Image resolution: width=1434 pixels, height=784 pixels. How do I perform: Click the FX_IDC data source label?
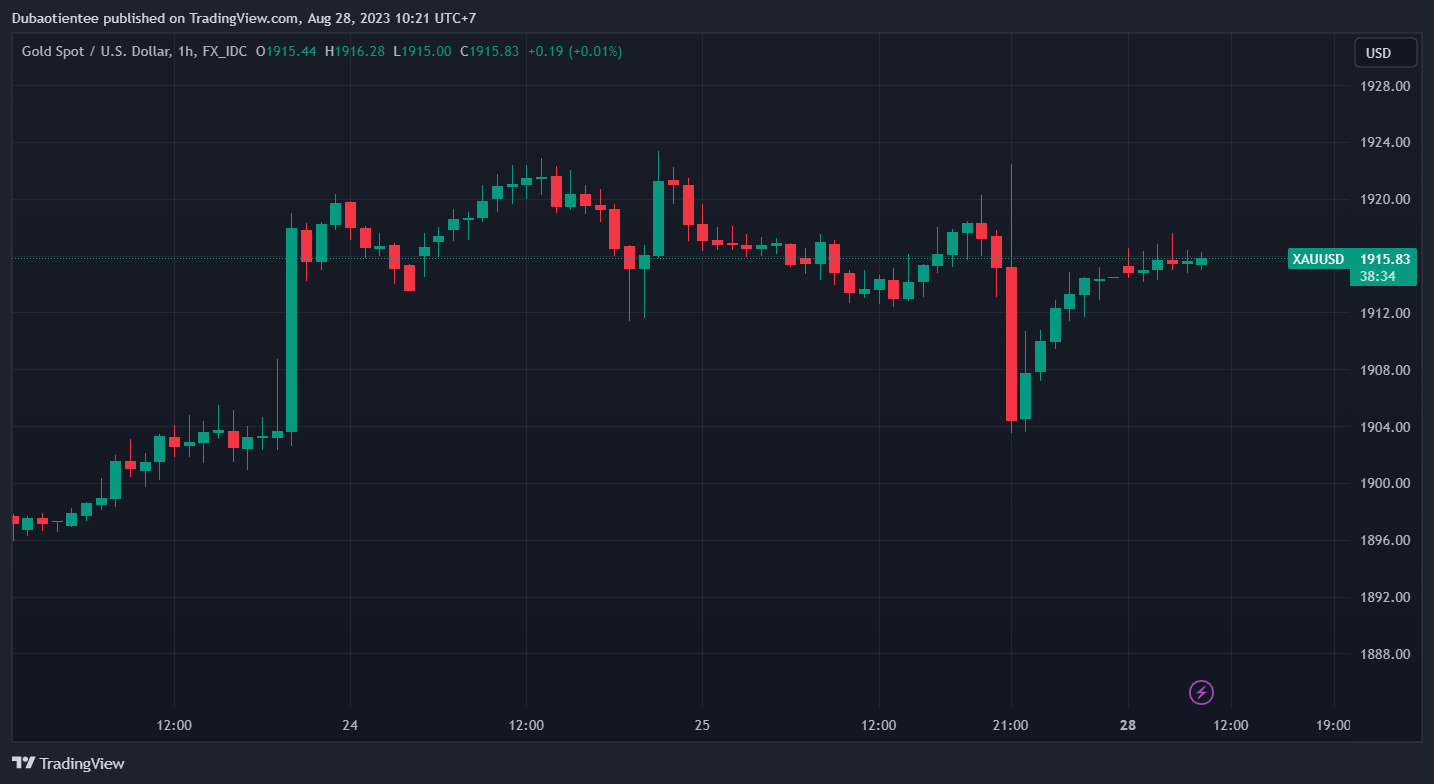224,51
